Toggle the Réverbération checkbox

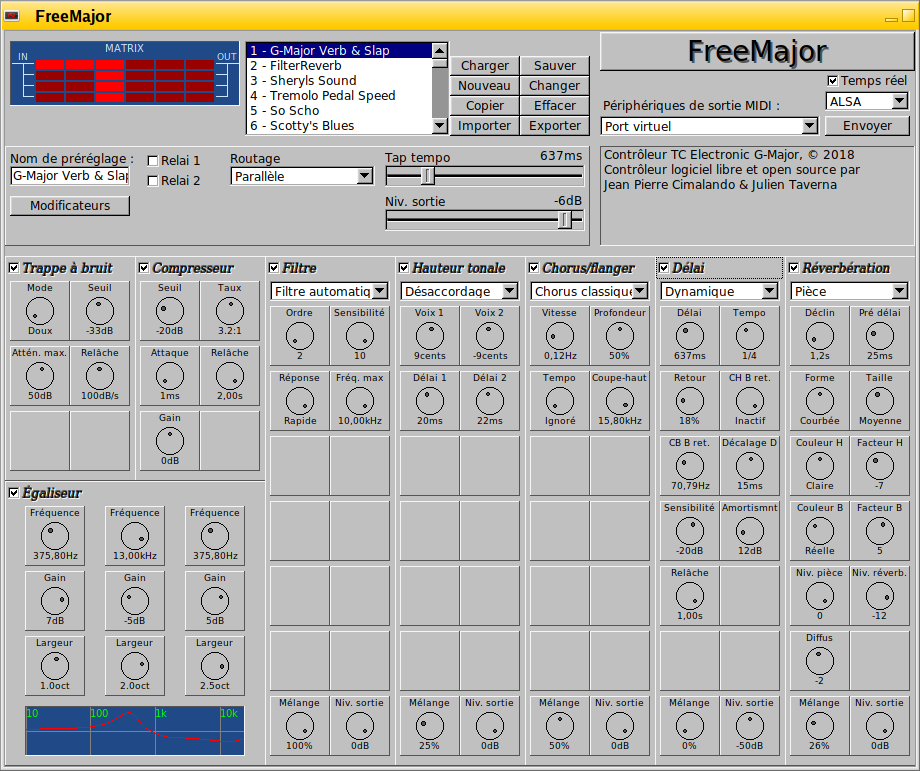(794, 268)
